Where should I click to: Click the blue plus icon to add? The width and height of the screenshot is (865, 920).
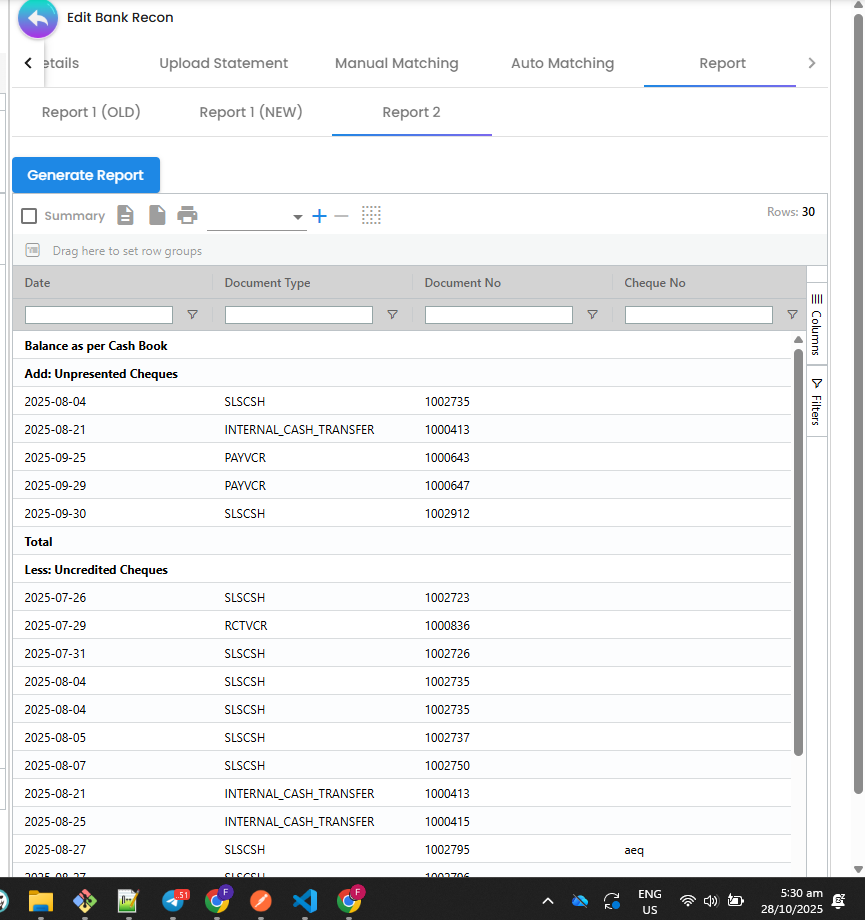319,215
